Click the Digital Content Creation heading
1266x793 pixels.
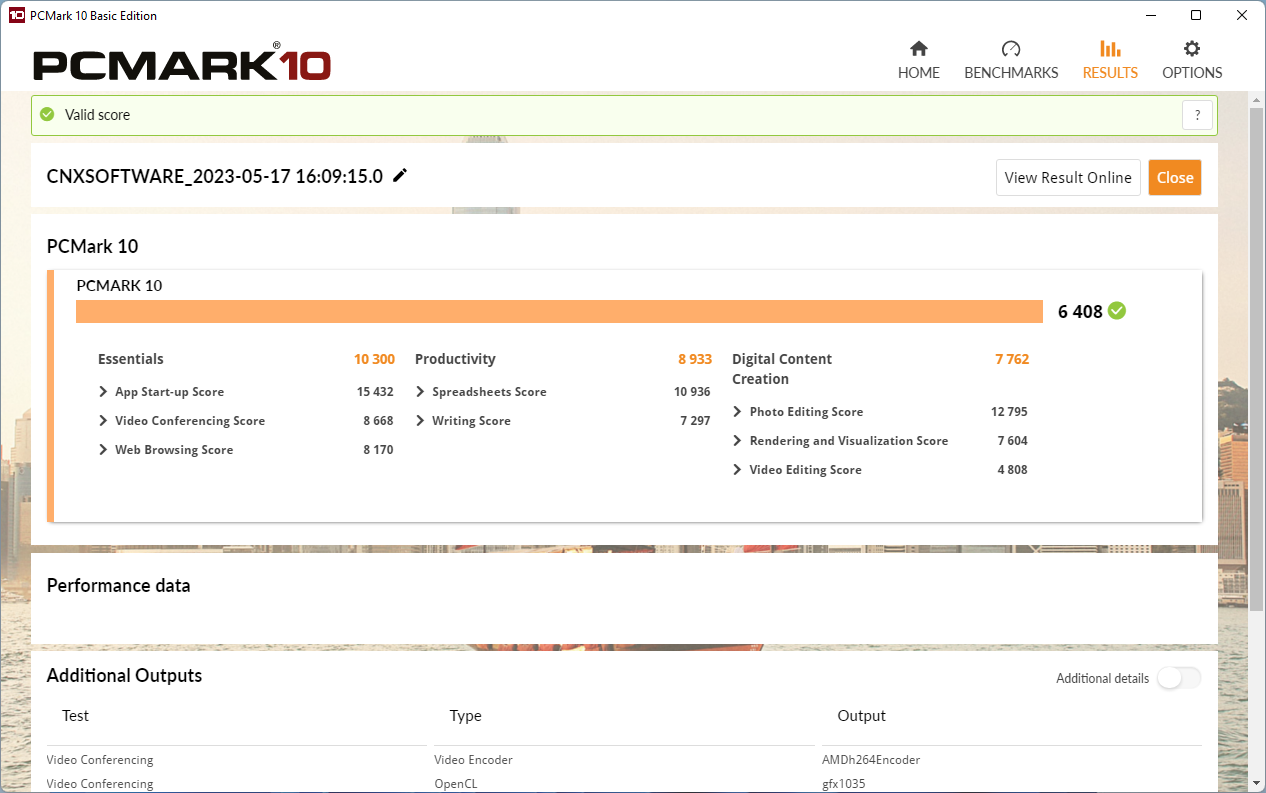(782, 369)
